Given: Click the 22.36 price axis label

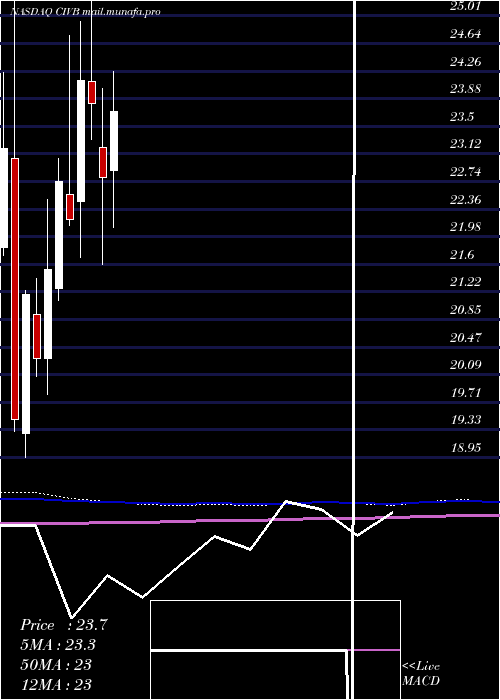Looking at the screenshot, I should coord(466,199).
